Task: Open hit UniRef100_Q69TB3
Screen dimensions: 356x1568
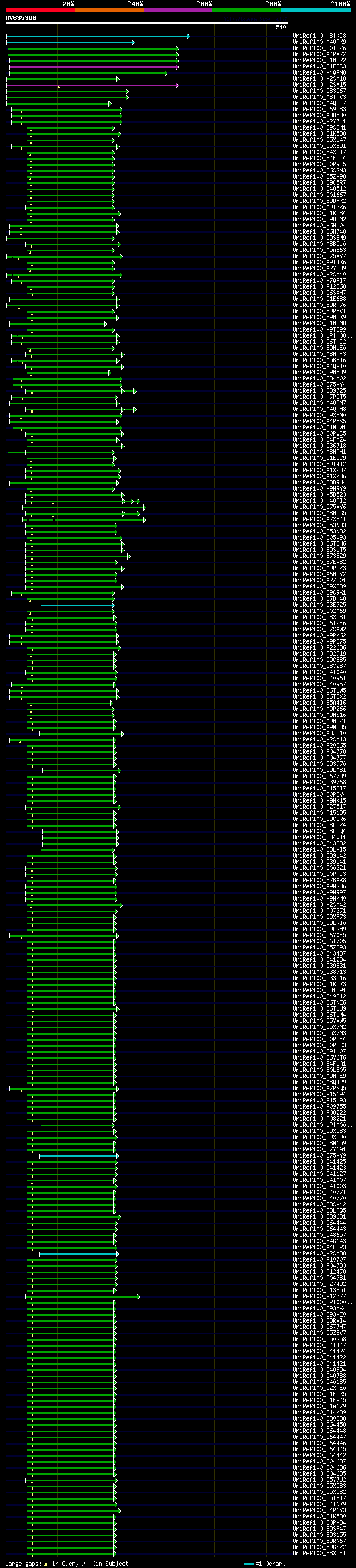Action: 319,109
